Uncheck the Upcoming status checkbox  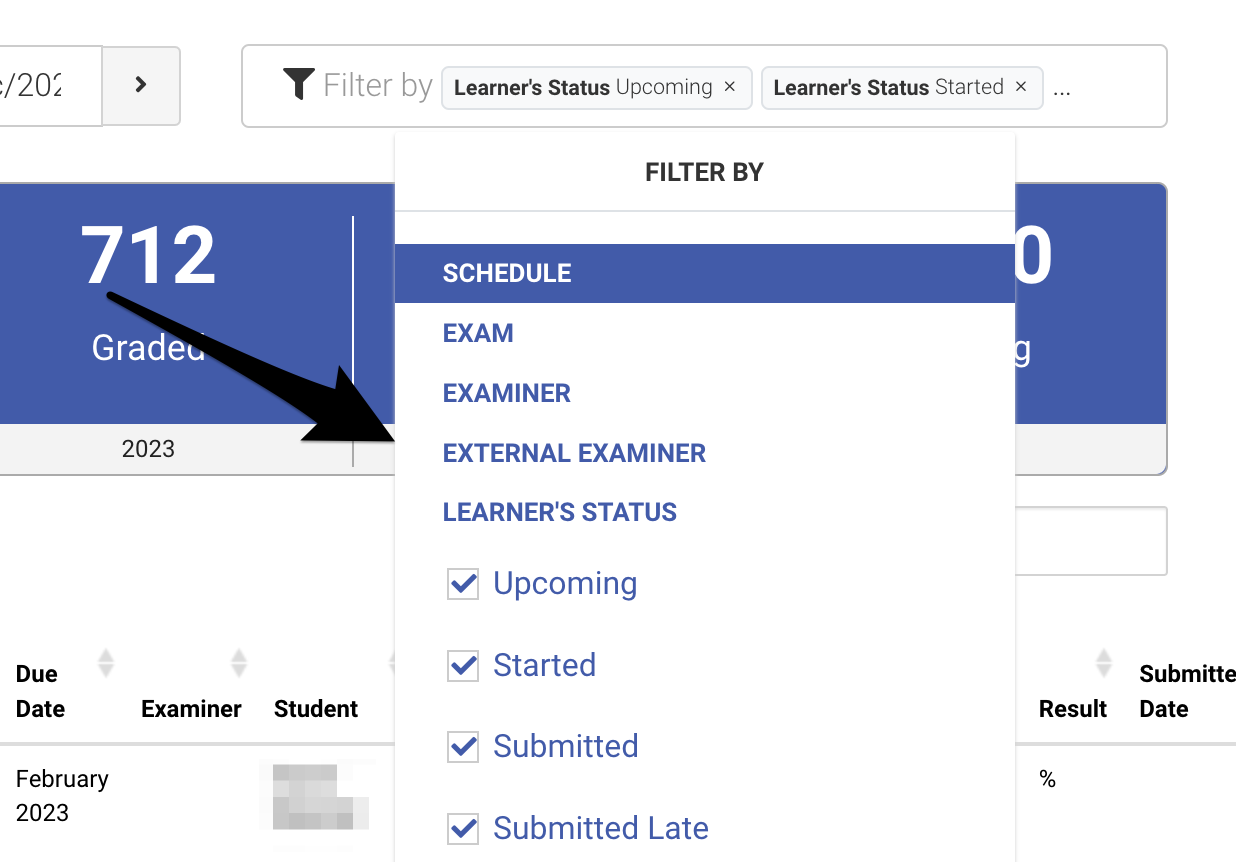463,584
